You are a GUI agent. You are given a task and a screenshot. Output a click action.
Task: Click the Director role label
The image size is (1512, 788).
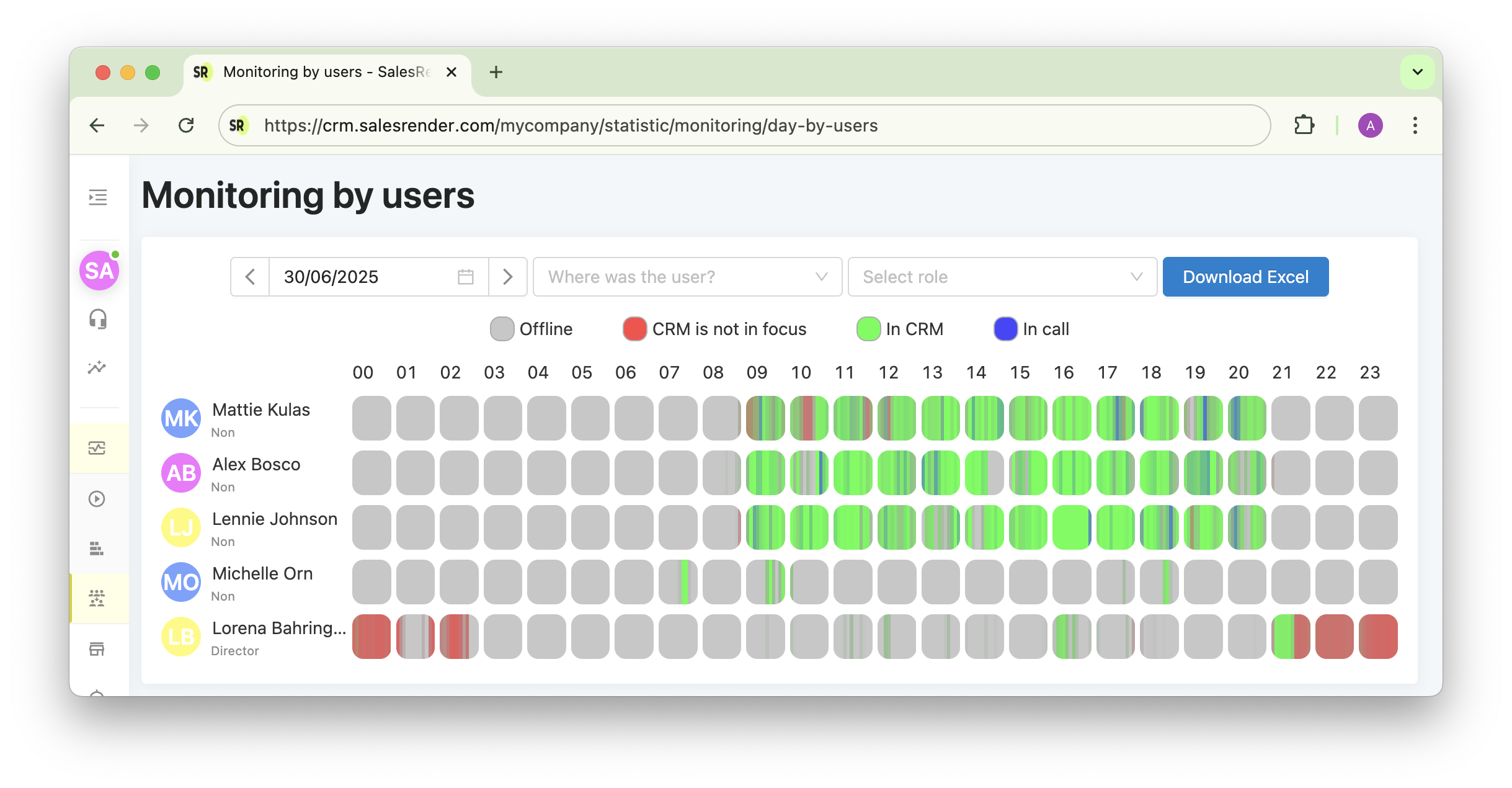pyautogui.click(x=235, y=651)
